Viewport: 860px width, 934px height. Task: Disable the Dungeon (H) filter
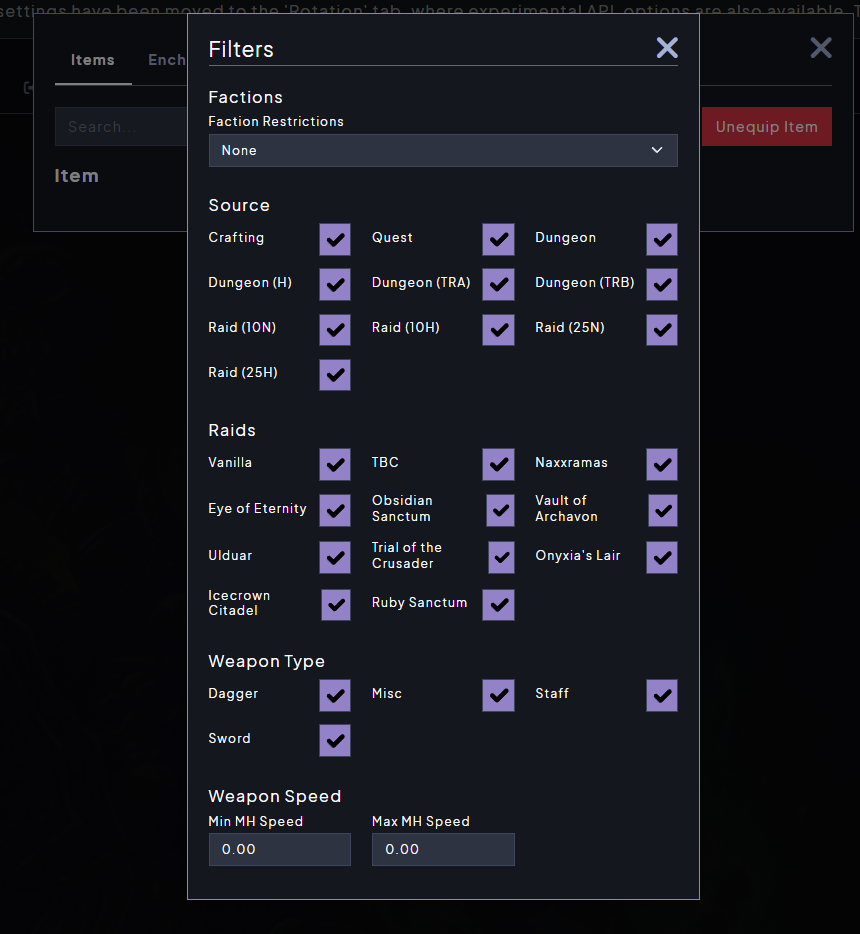(x=335, y=284)
